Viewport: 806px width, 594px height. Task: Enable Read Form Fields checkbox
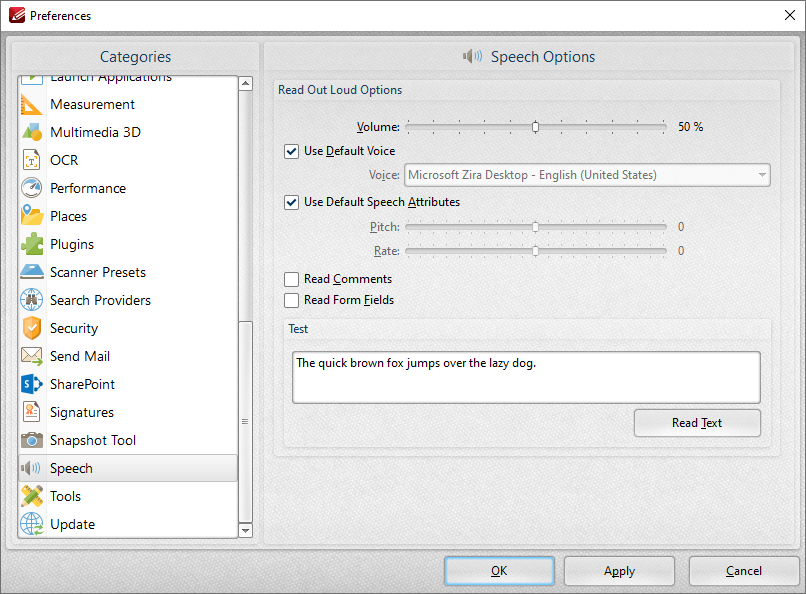[x=291, y=300]
